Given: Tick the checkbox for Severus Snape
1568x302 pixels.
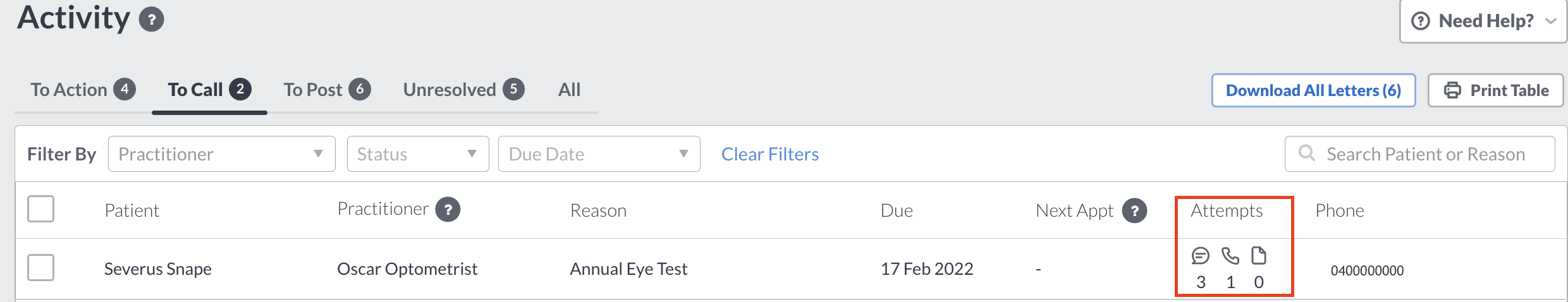Looking at the screenshot, I should click(x=40, y=267).
